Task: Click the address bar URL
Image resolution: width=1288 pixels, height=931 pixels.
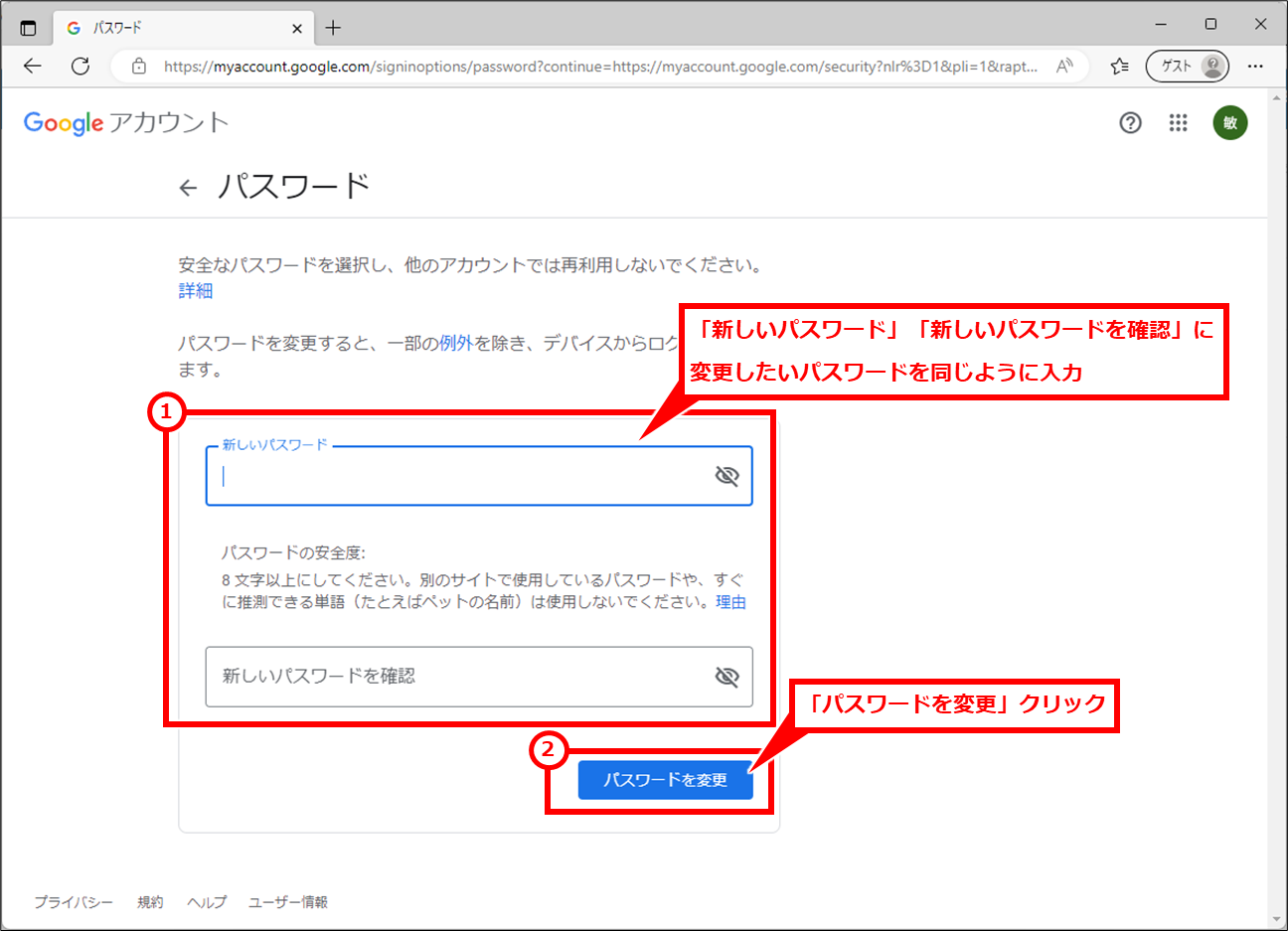Action: 600,67
